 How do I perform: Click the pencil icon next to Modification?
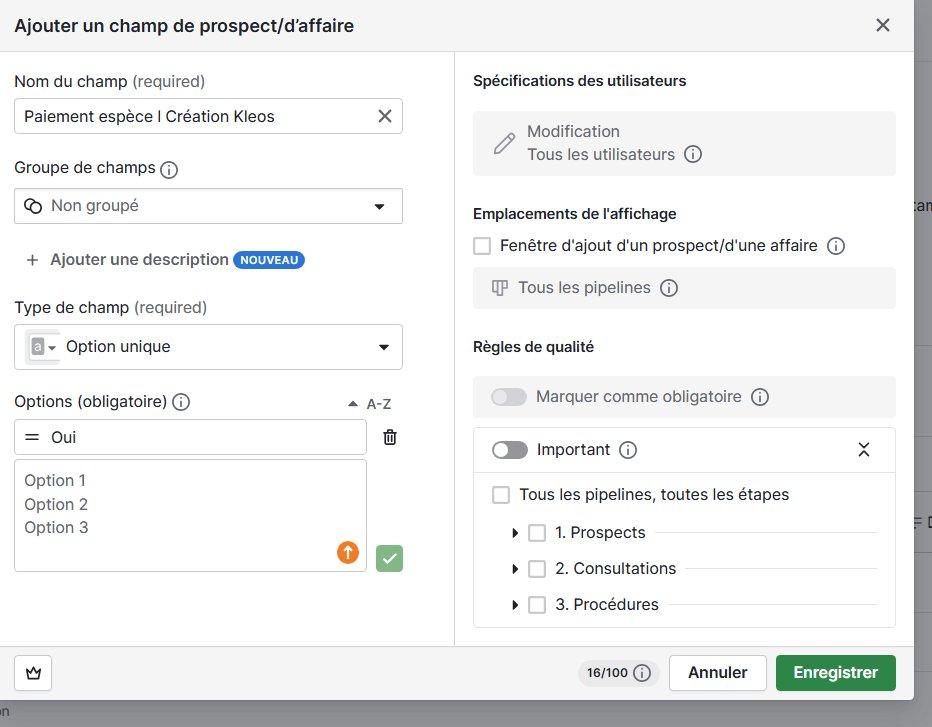point(503,143)
